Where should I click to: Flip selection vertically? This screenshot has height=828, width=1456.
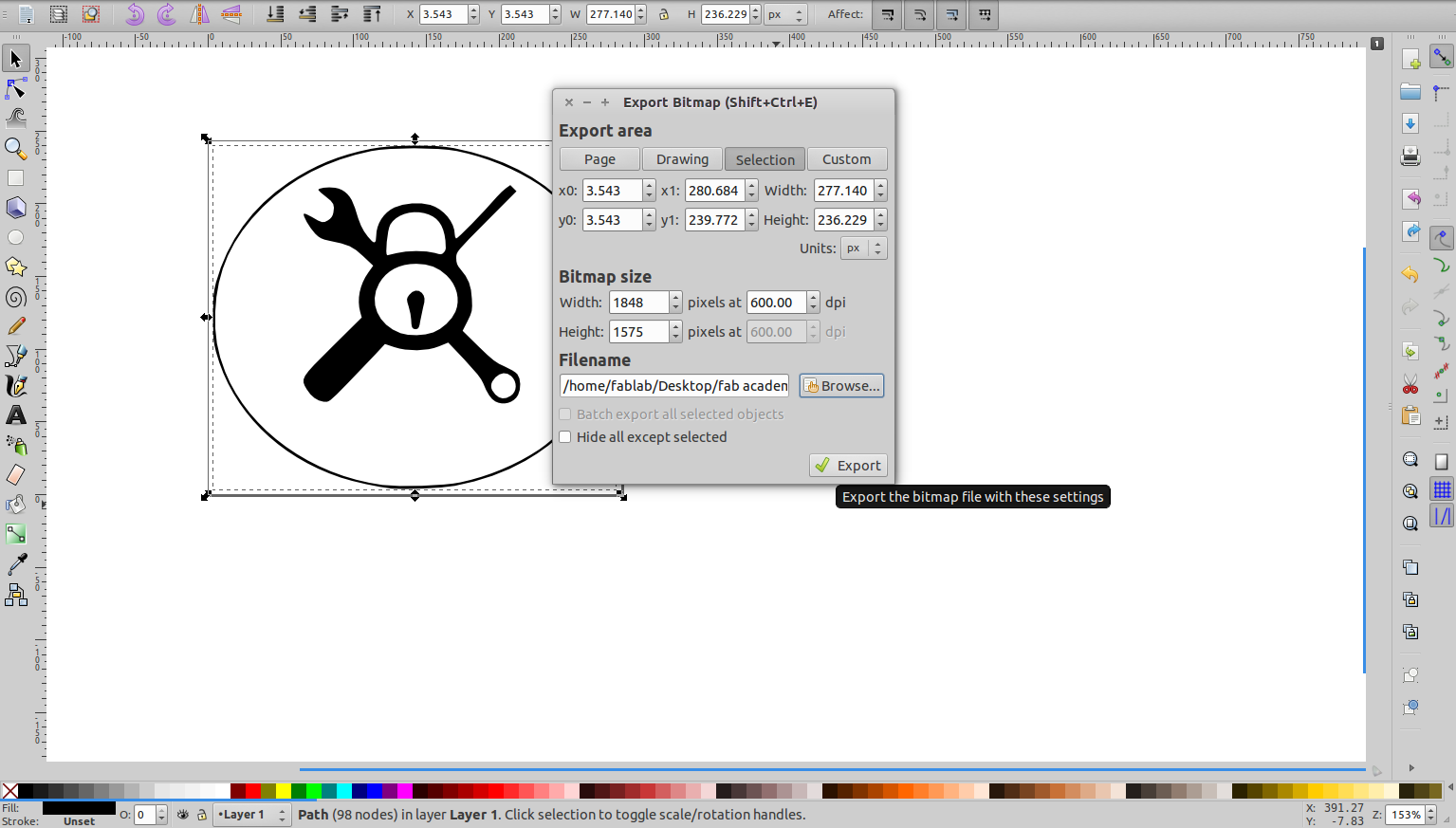point(231,14)
